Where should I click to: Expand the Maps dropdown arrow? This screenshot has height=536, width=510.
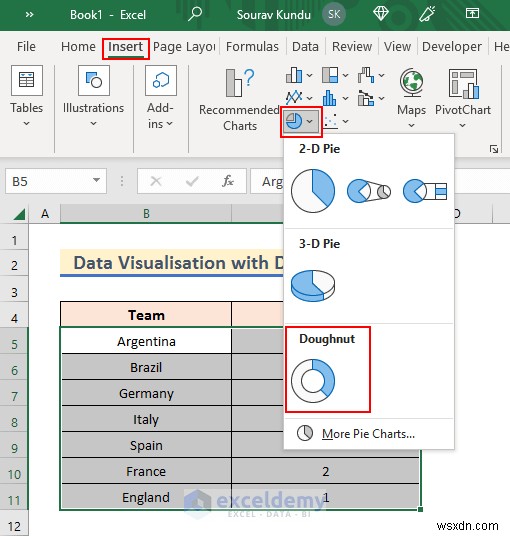(x=412, y=125)
